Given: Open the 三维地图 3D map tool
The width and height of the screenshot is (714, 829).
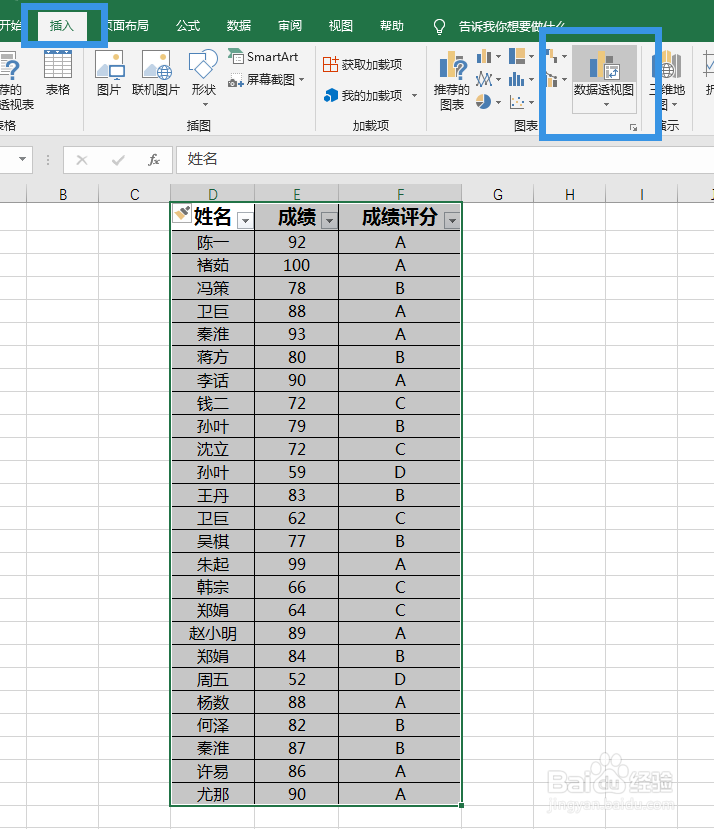Looking at the screenshot, I should pos(667,79).
